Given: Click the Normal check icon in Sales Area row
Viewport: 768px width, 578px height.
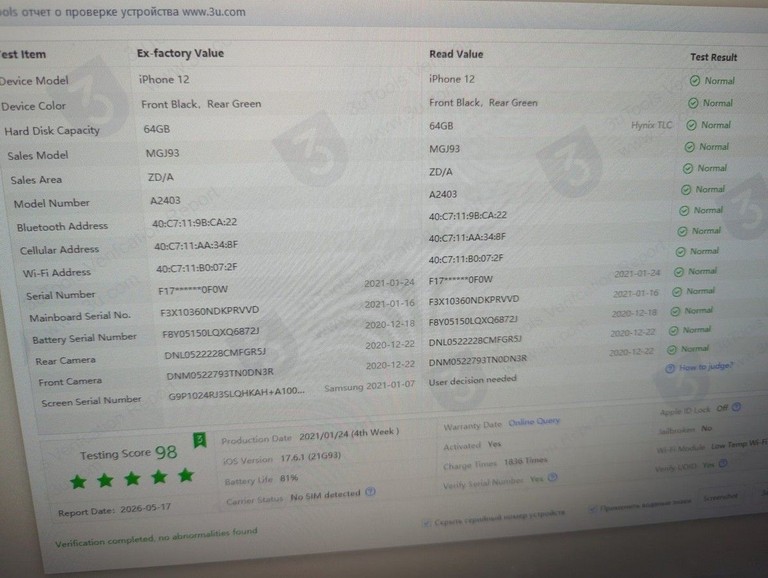Looking at the screenshot, I should point(688,169).
